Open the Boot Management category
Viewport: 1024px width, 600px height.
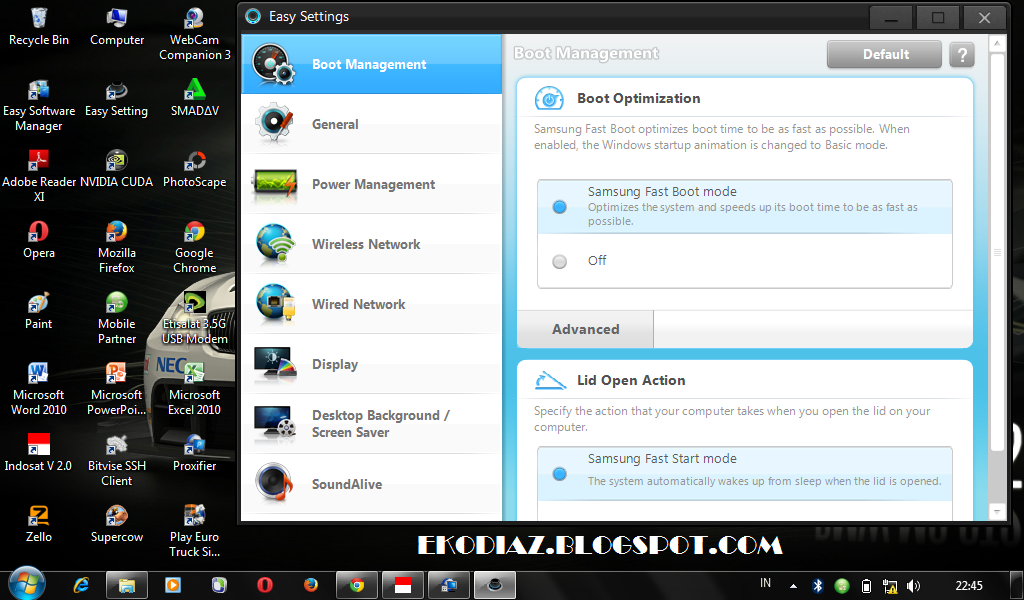pyautogui.click(x=371, y=64)
